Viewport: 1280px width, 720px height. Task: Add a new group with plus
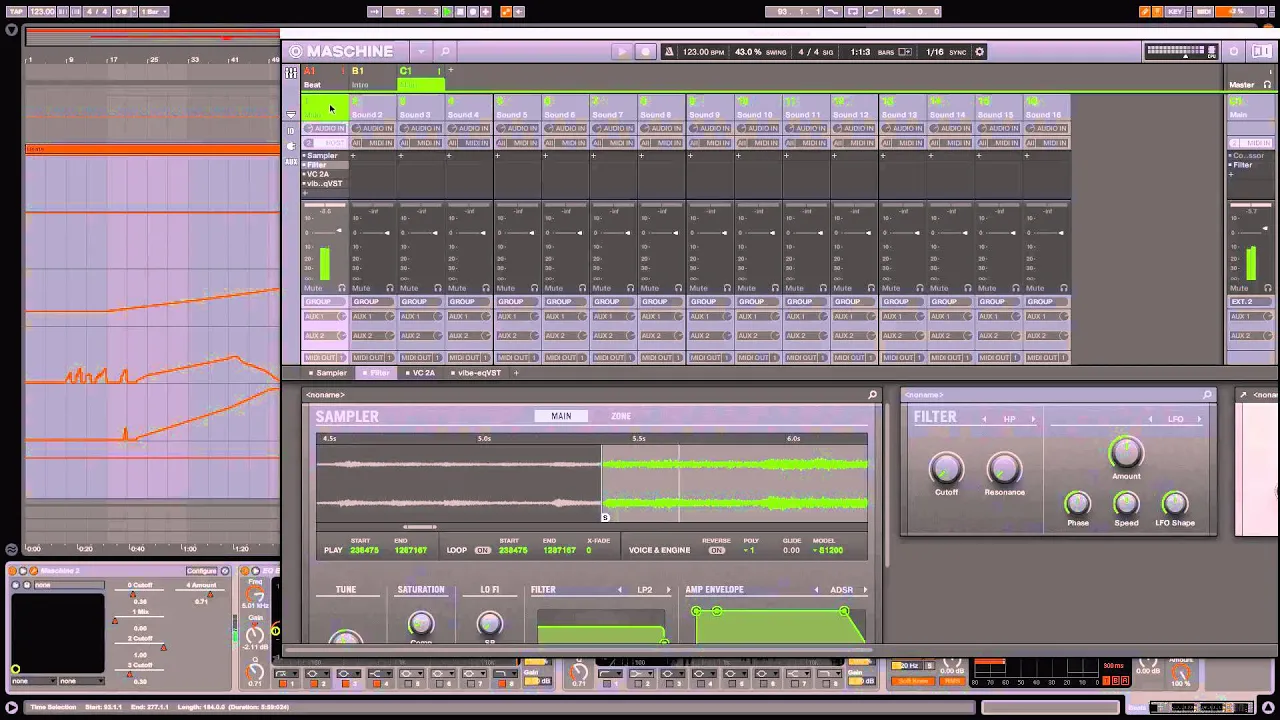pos(450,71)
